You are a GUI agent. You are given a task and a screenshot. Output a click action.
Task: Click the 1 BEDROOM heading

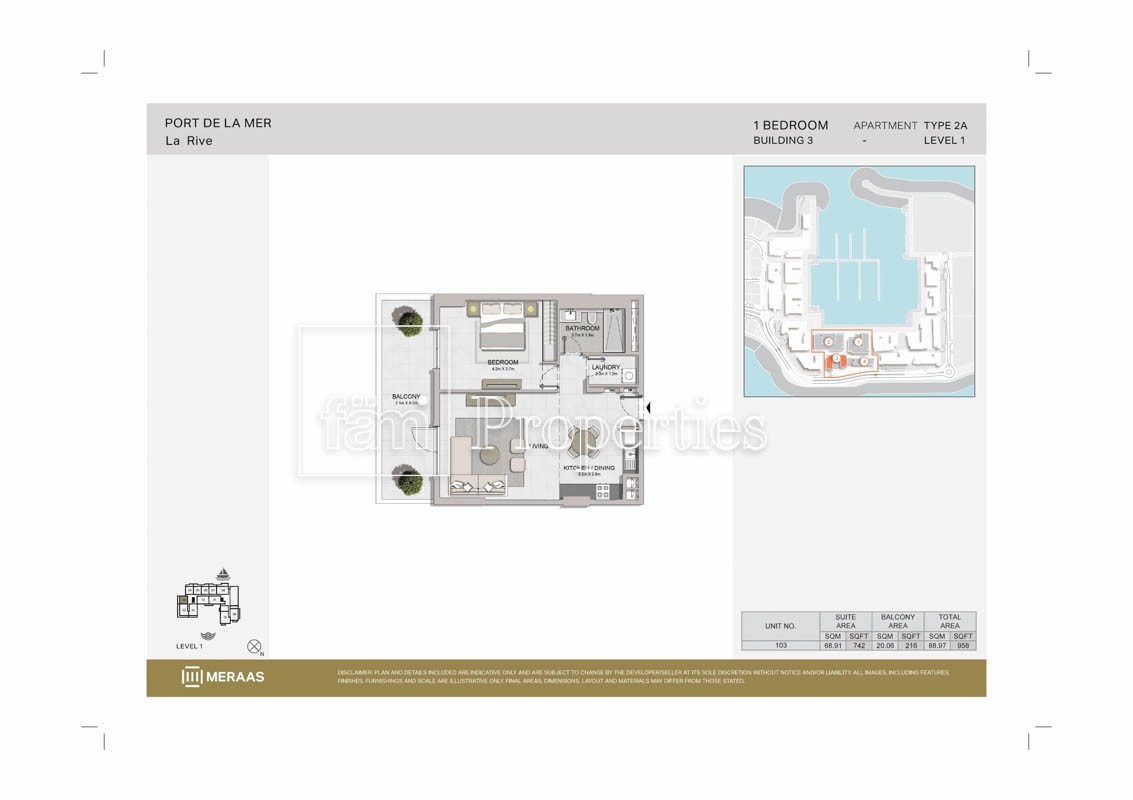pyautogui.click(x=790, y=125)
